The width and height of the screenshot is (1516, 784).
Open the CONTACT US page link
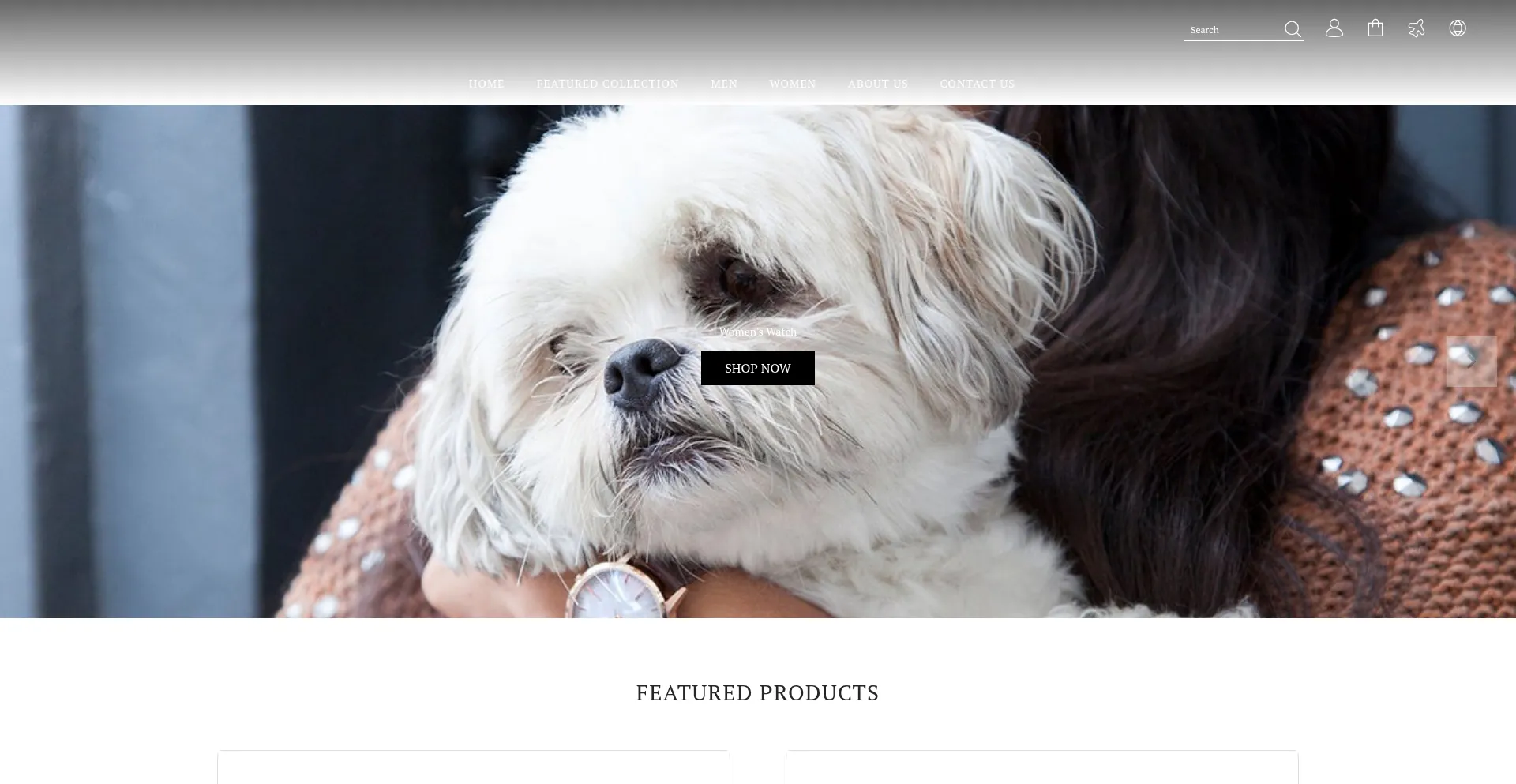pos(978,84)
